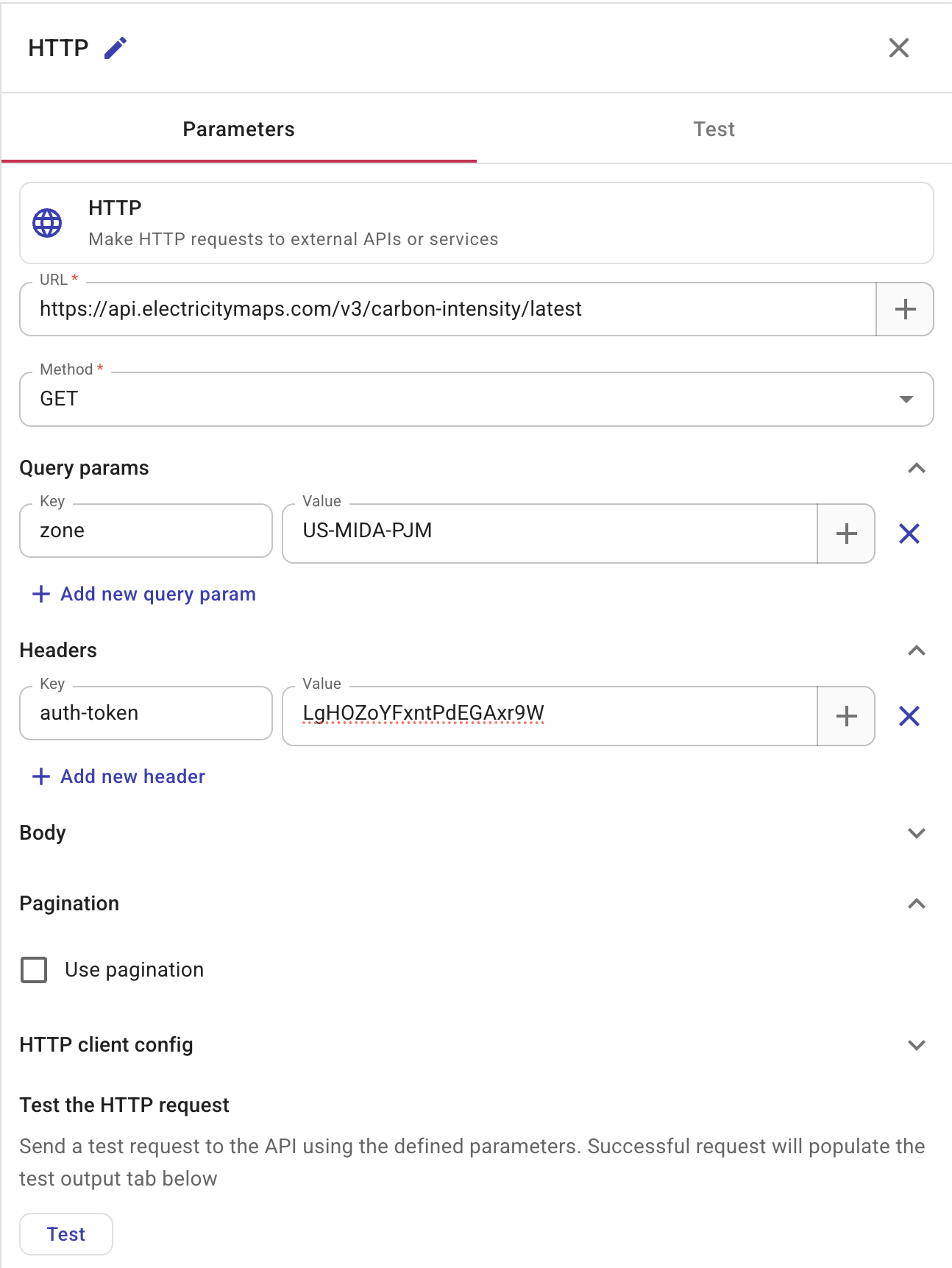Click the plus icon beside the URL field
This screenshot has width=952, height=1268.
click(904, 309)
